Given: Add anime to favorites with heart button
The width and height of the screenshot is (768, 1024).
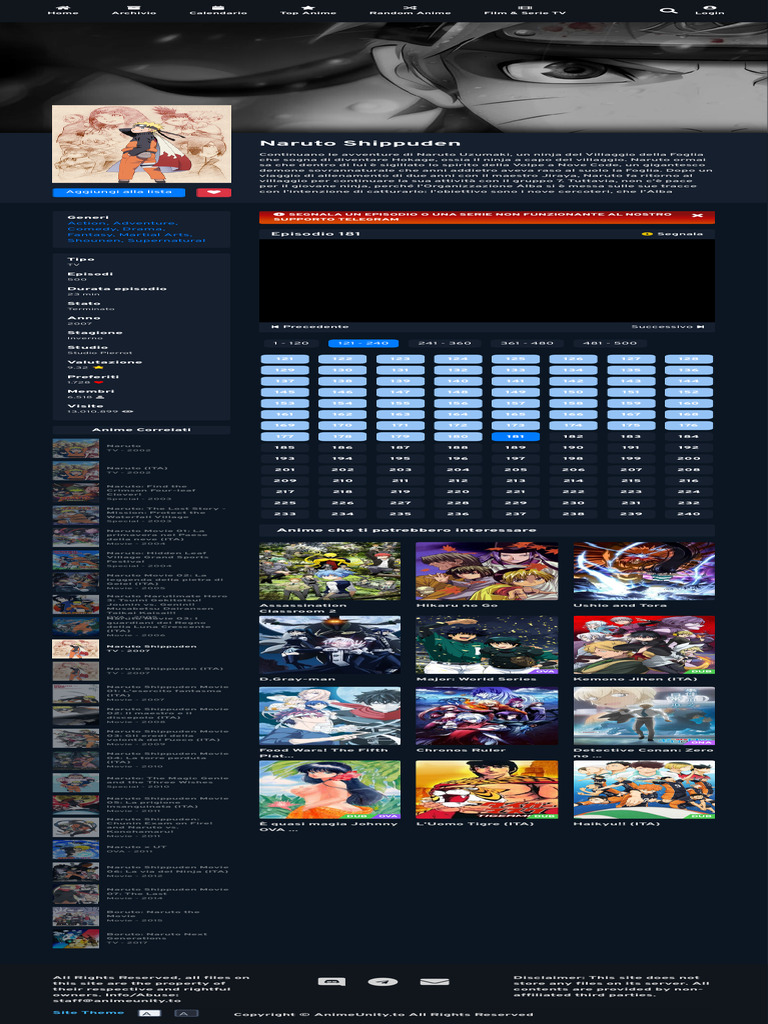Looking at the screenshot, I should [214, 192].
